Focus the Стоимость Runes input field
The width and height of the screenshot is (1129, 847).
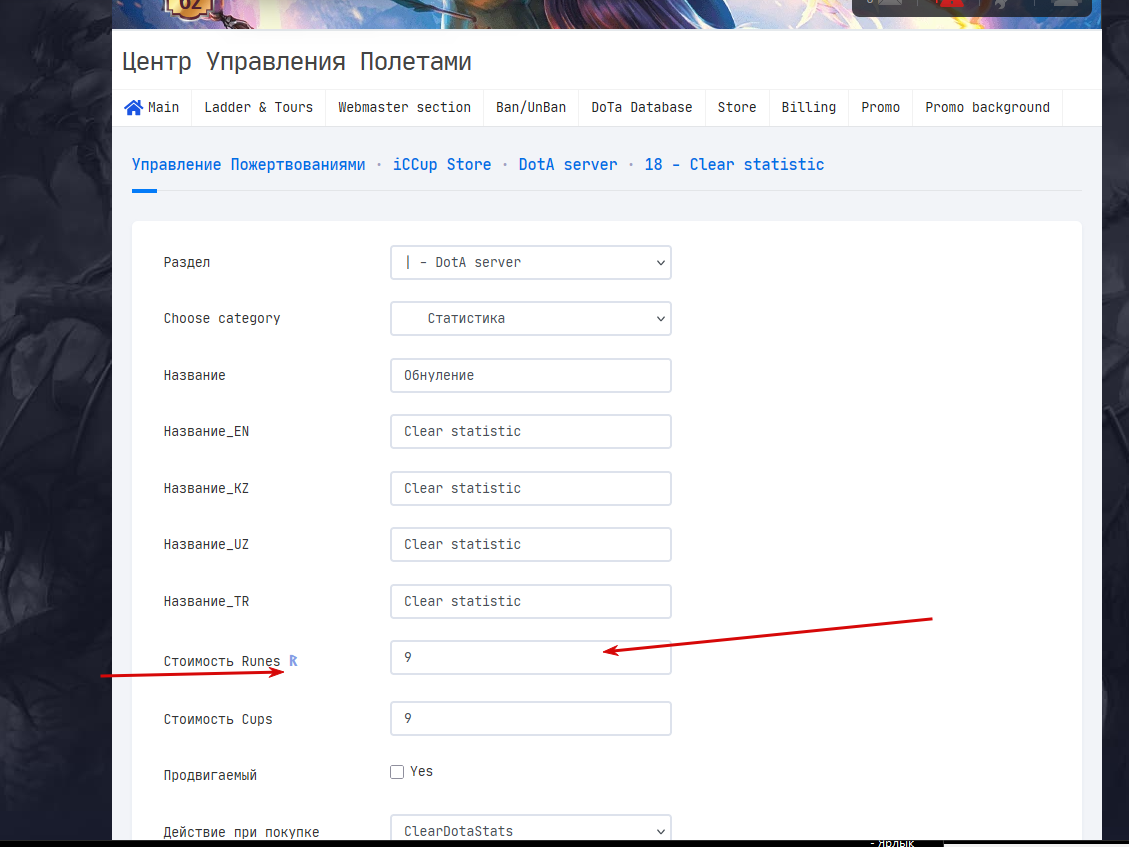coord(531,658)
